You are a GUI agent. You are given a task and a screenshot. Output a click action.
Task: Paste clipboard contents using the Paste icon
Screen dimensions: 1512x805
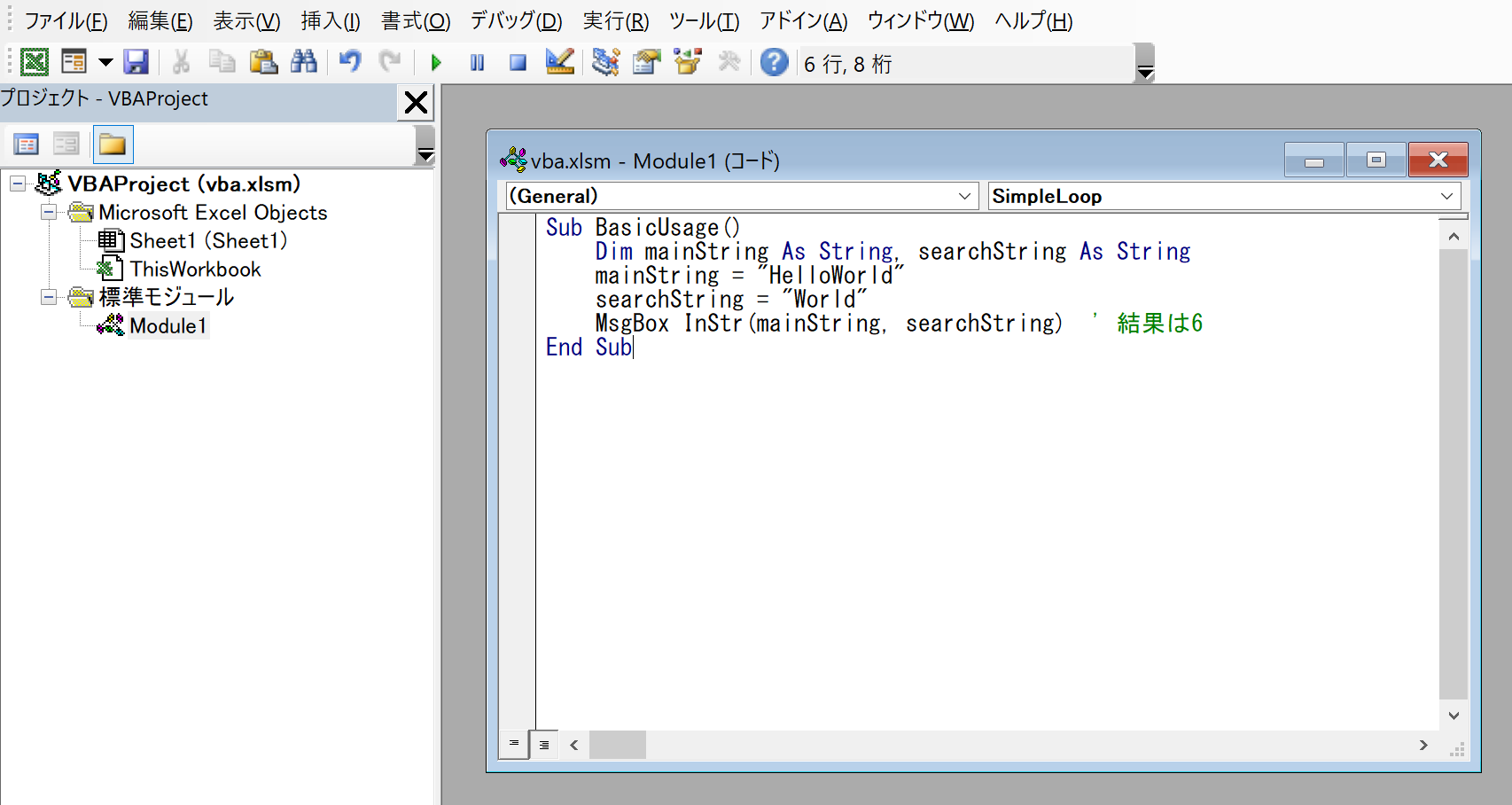coord(263,61)
